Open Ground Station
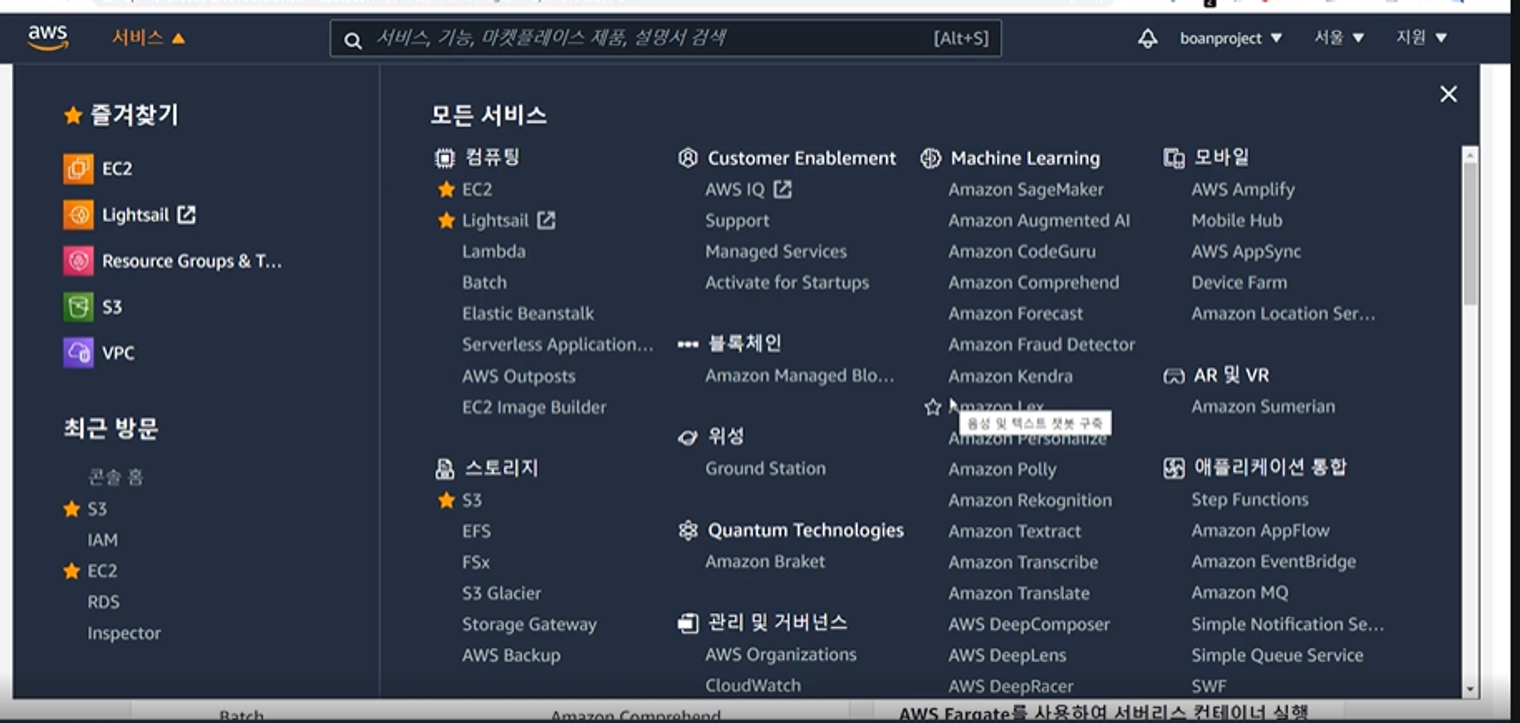The image size is (1520, 723). pos(765,468)
